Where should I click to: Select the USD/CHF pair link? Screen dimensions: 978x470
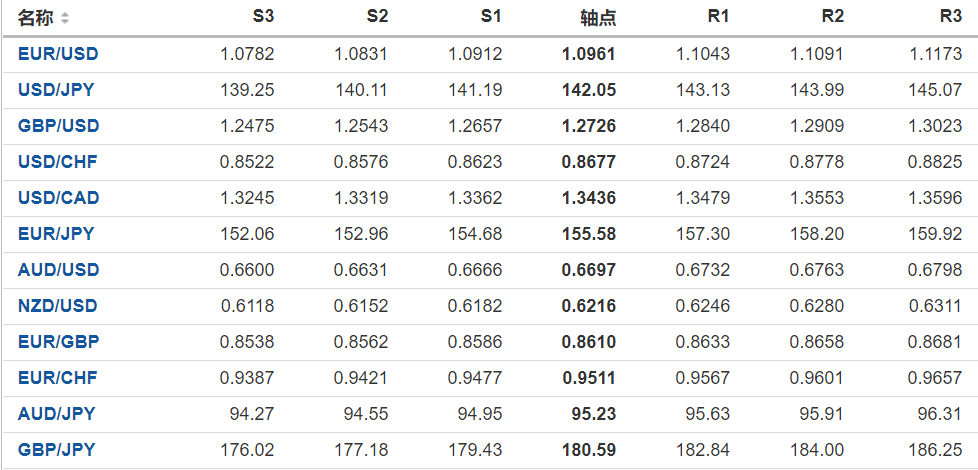click(57, 162)
